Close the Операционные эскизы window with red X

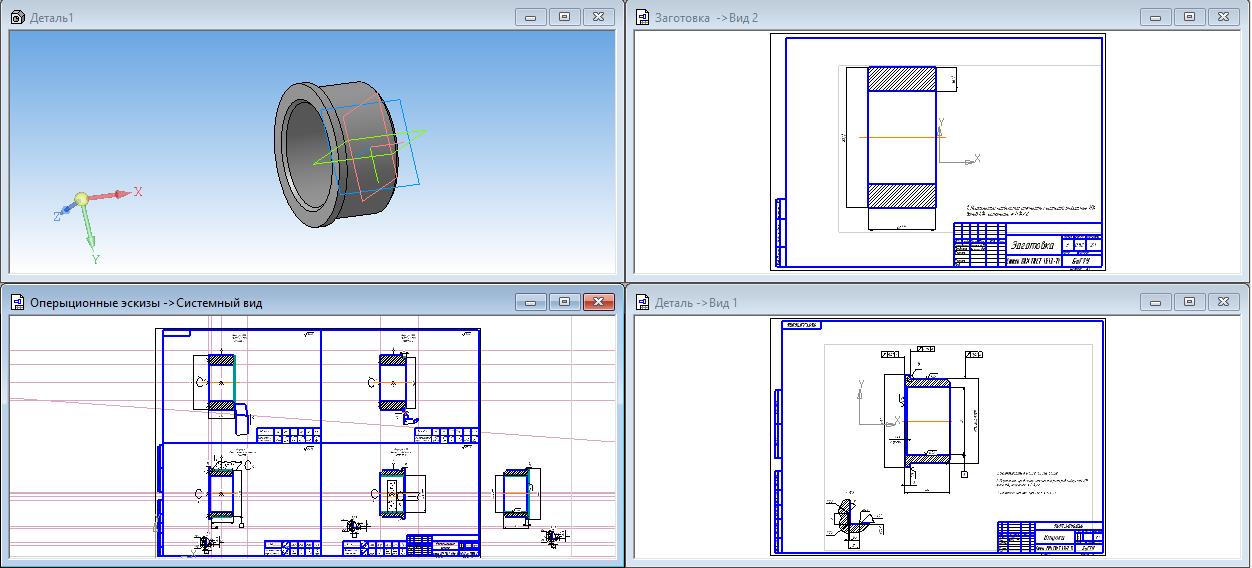(x=598, y=301)
